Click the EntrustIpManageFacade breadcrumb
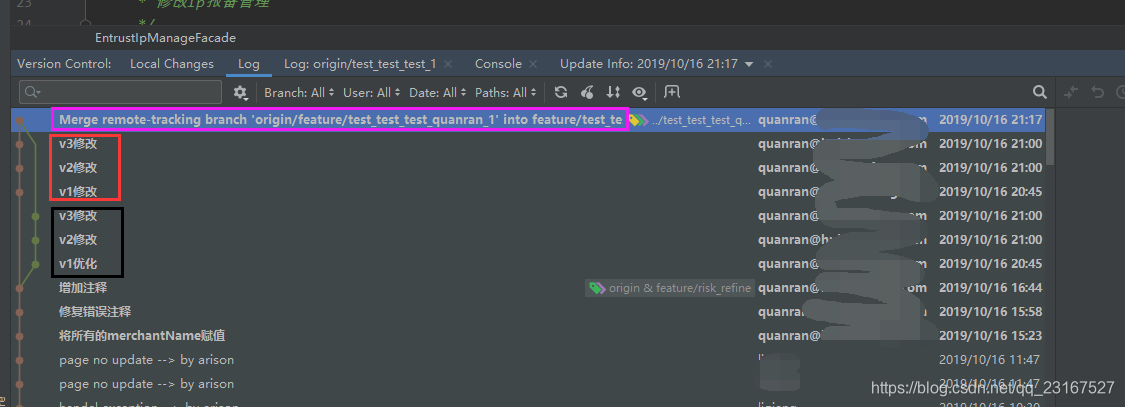 [x=165, y=37]
